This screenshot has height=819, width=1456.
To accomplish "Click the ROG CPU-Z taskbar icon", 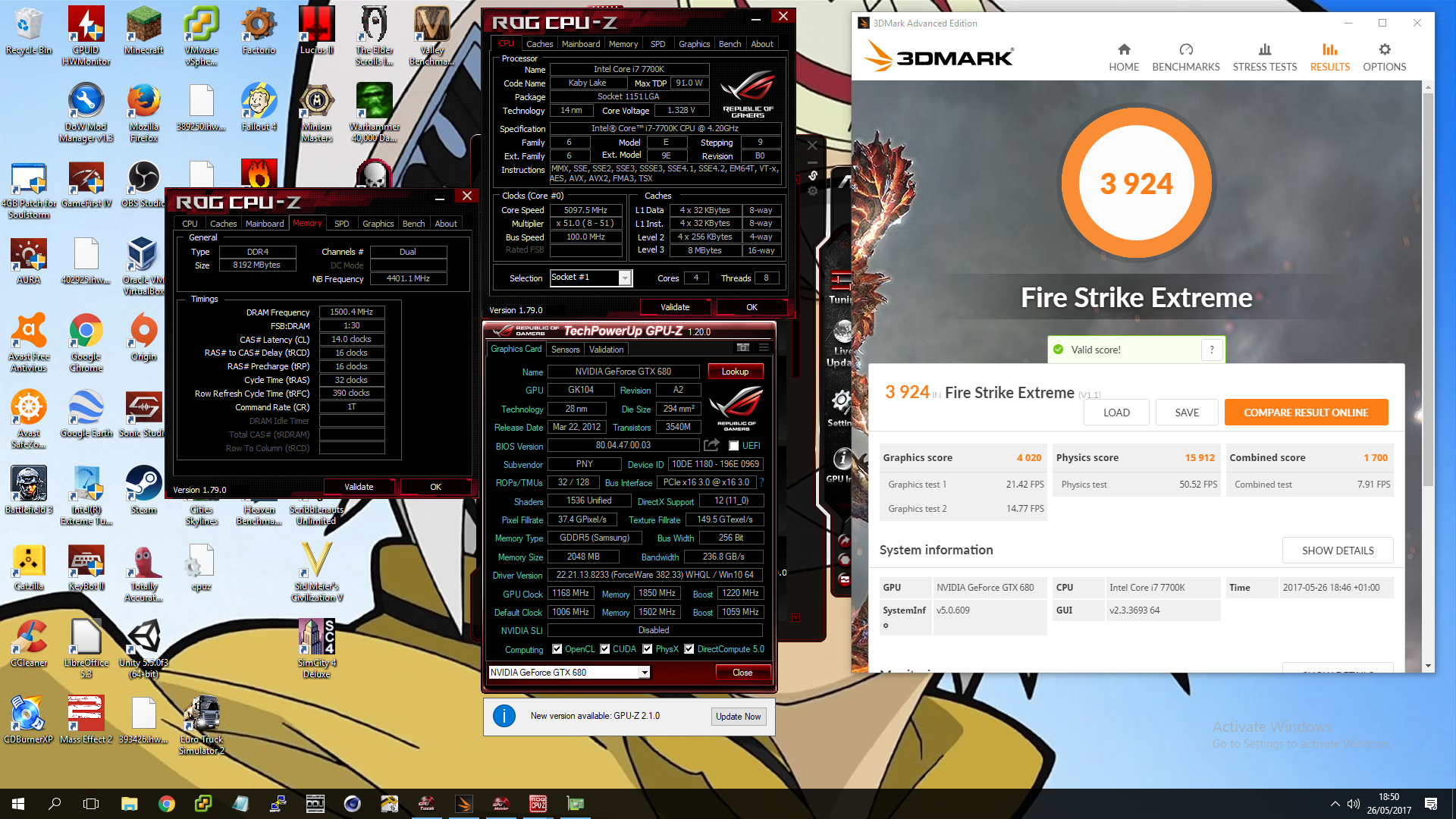I will (538, 804).
